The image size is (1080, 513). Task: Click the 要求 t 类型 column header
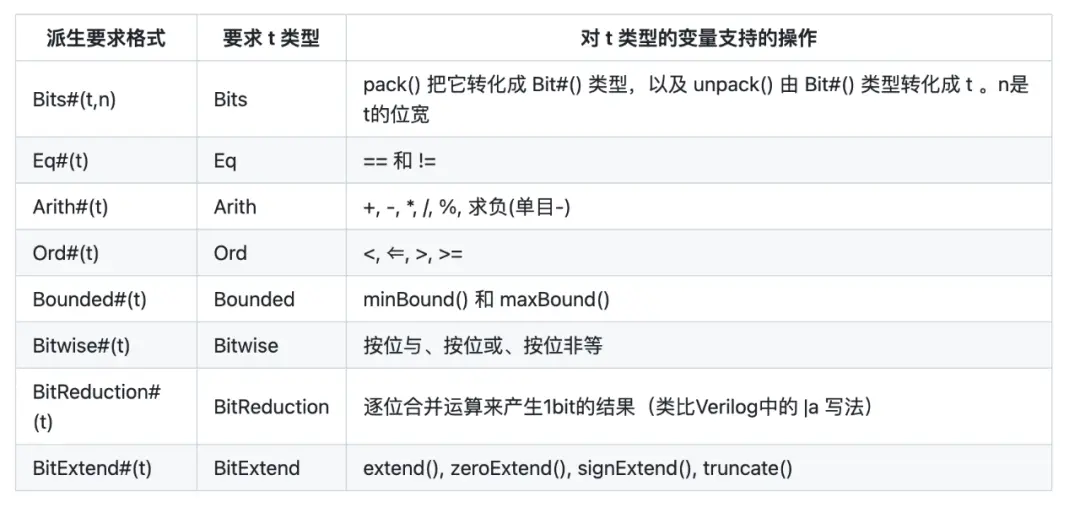(271, 39)
